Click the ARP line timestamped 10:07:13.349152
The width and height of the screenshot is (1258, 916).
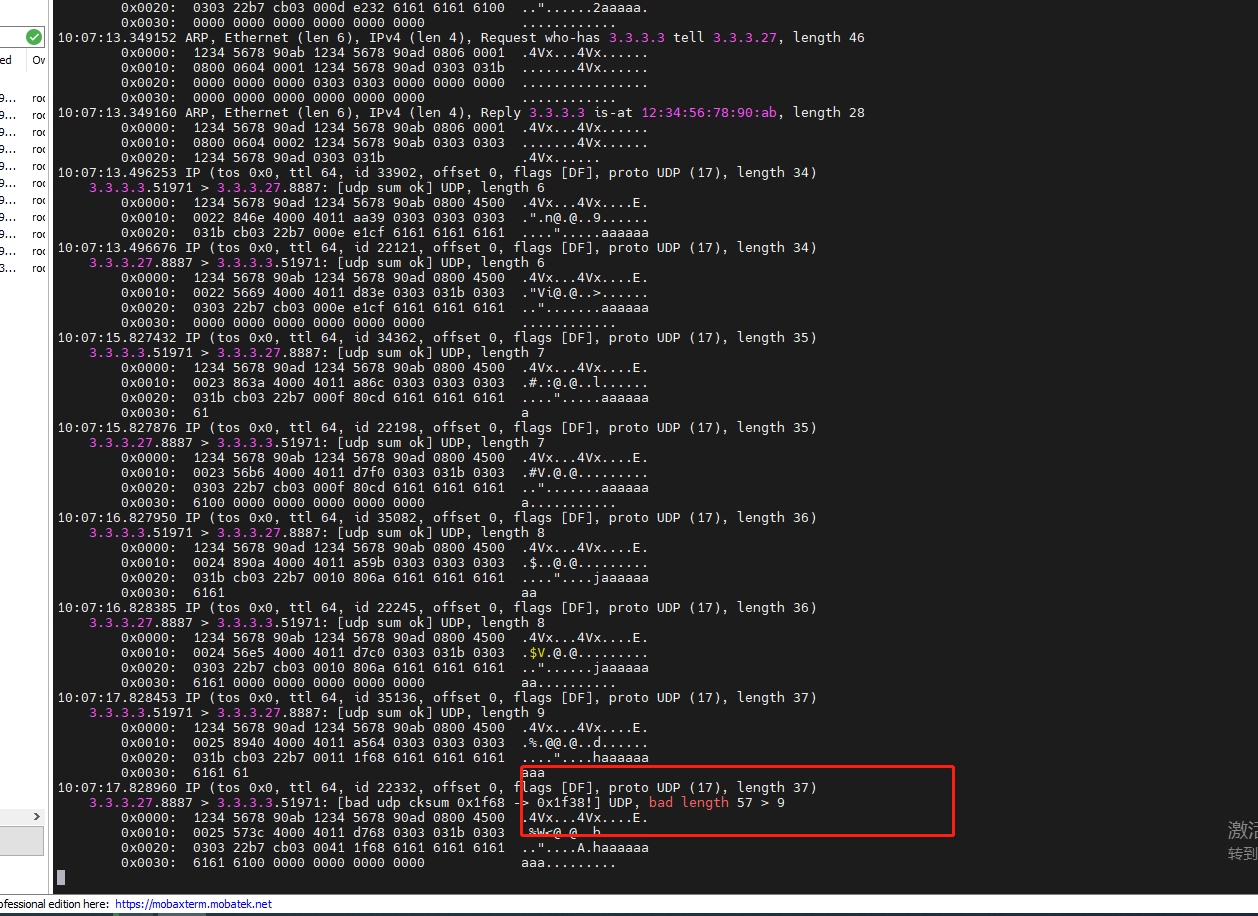point(461,37)
